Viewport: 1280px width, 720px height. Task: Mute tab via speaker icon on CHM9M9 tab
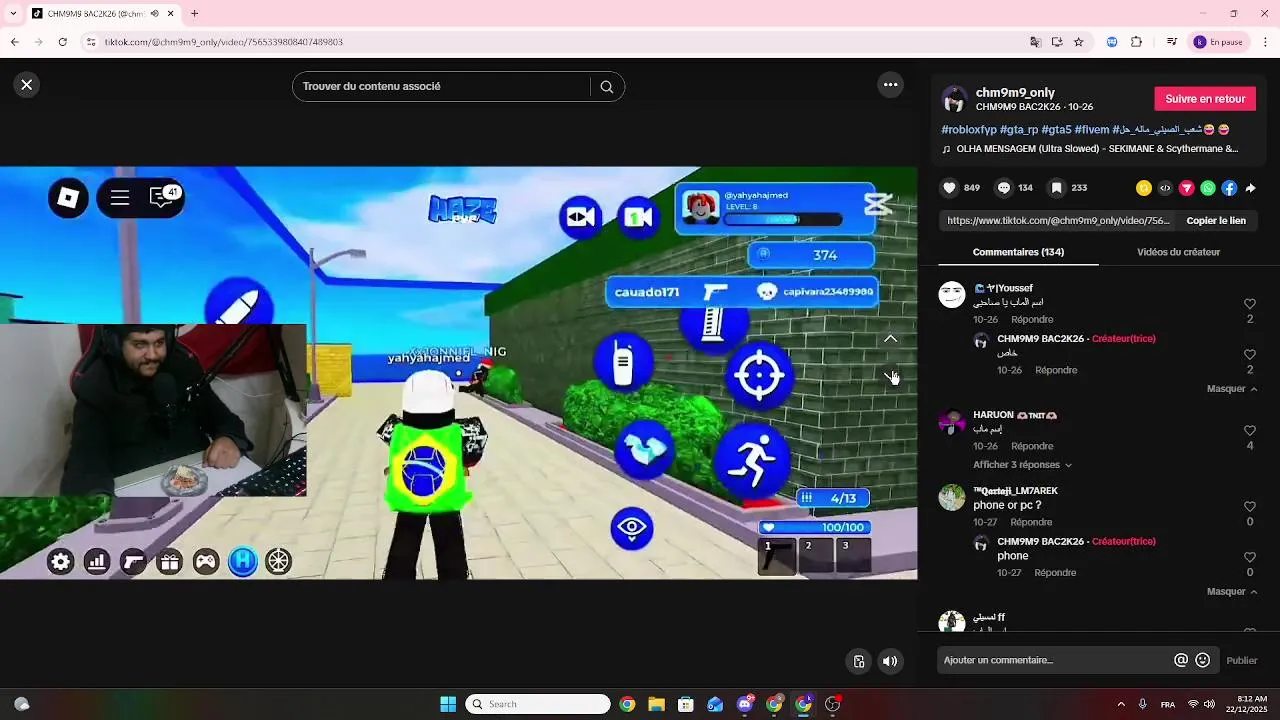point(154,14)
